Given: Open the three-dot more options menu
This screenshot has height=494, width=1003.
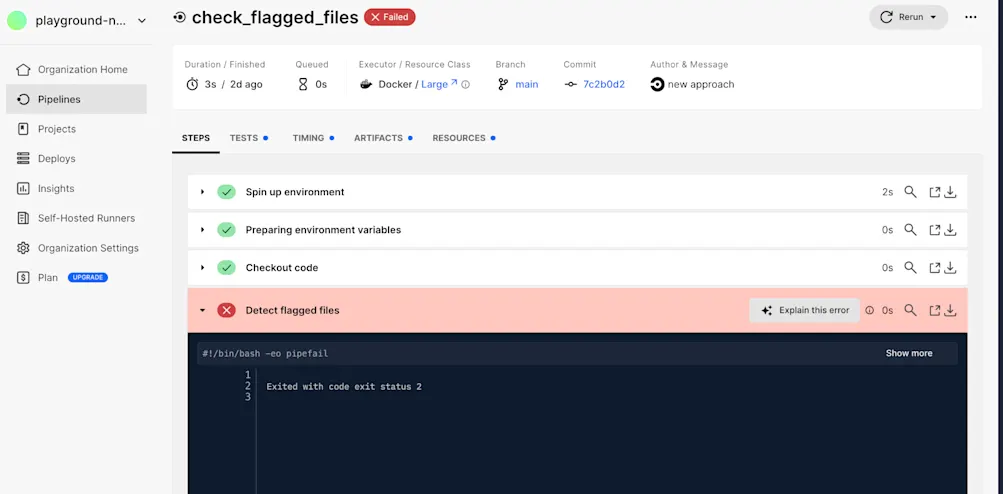Looking at the screenshot, I should [x=970, y=17].
